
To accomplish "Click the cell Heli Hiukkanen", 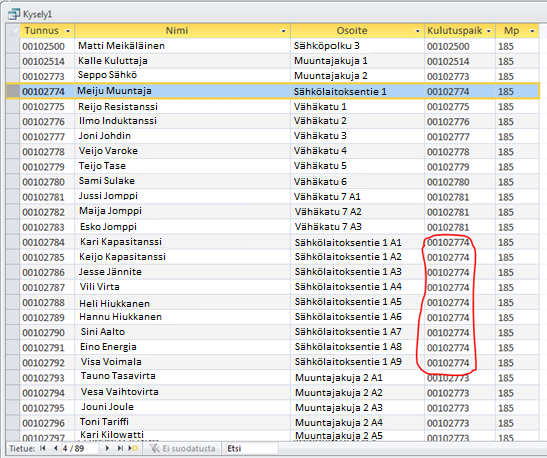I will [x=182, y=302].
